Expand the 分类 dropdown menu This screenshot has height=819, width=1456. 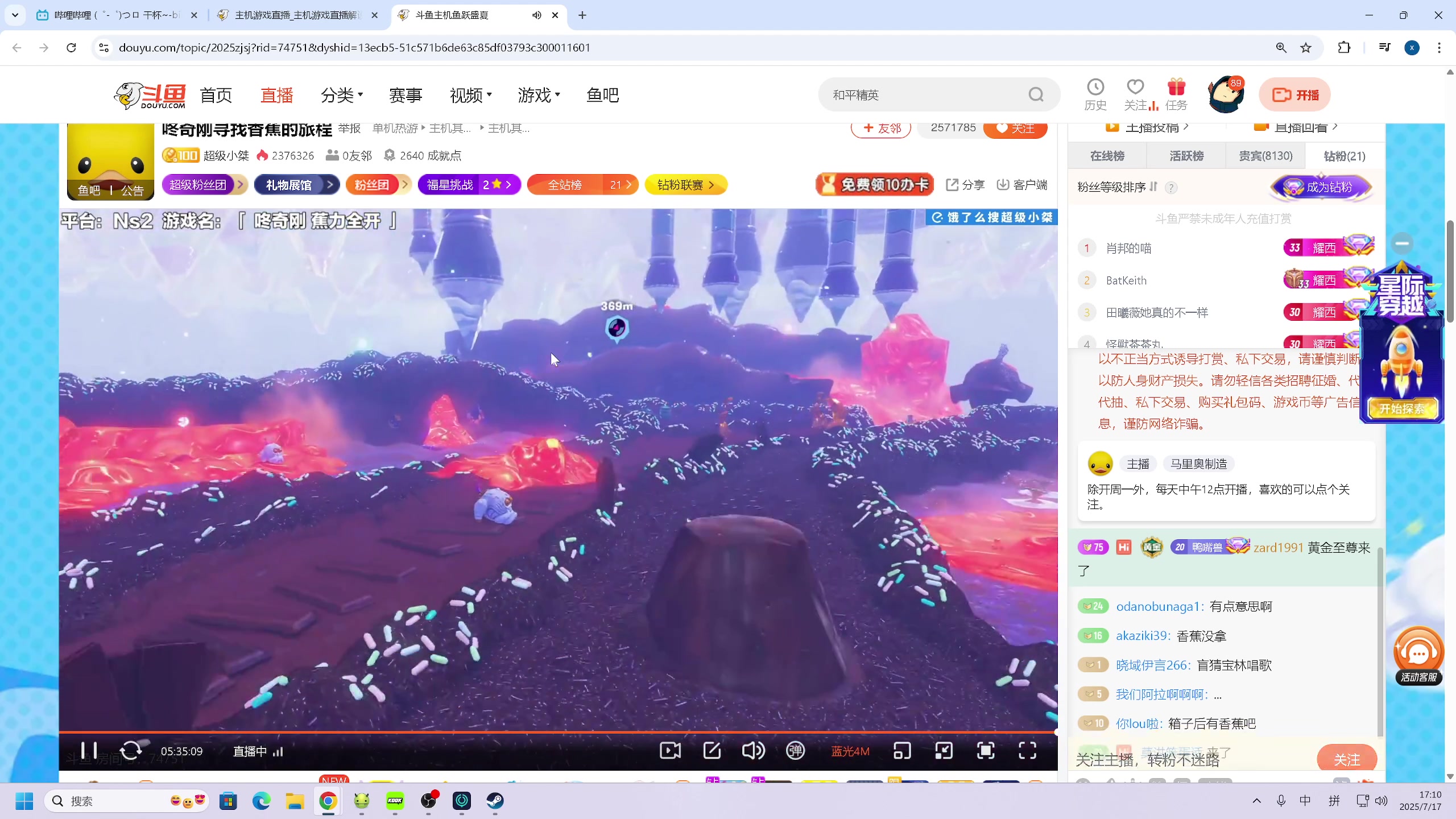(x=341, y=95)
